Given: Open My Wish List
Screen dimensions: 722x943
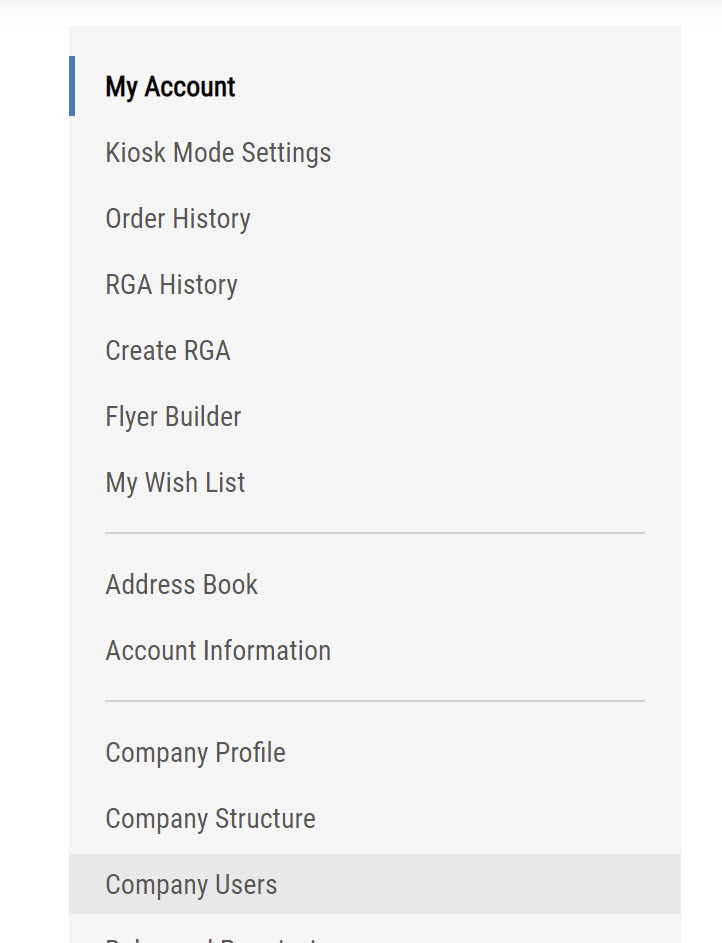Looking at the screenshot, I should coord(175,483).
